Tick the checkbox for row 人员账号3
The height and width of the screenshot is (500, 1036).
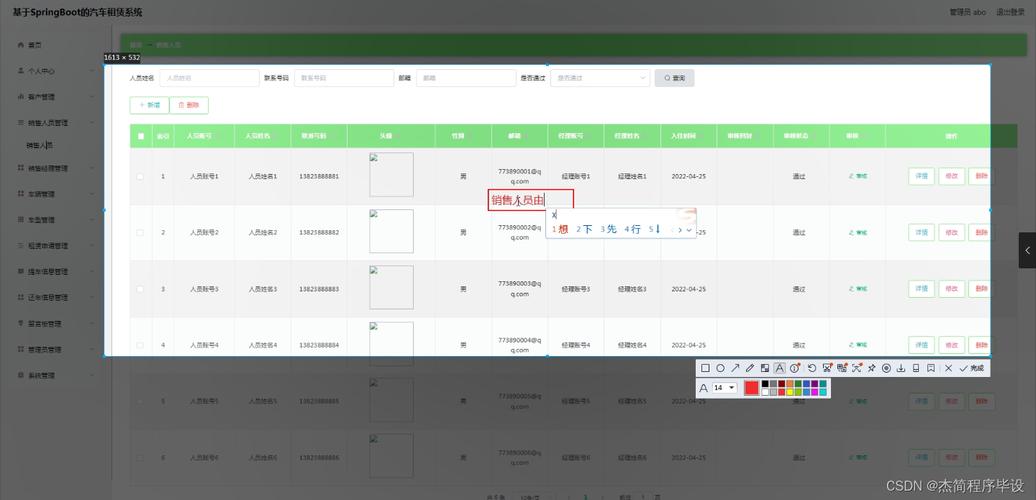pyautogui.click(x=139, y=289)
